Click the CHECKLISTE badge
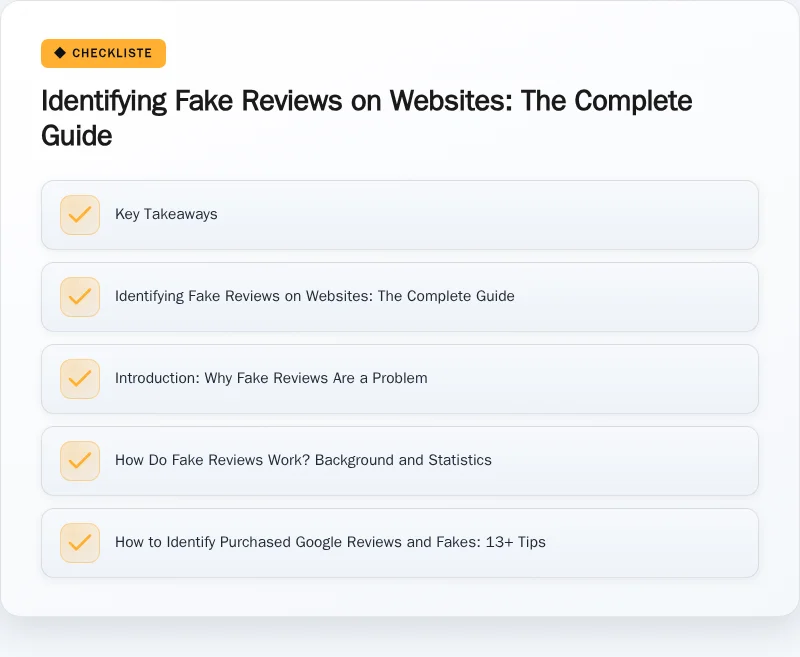Image resolution: width=800 pixels, height=657 pixels. pyautogui.click(x=104, y=53)
